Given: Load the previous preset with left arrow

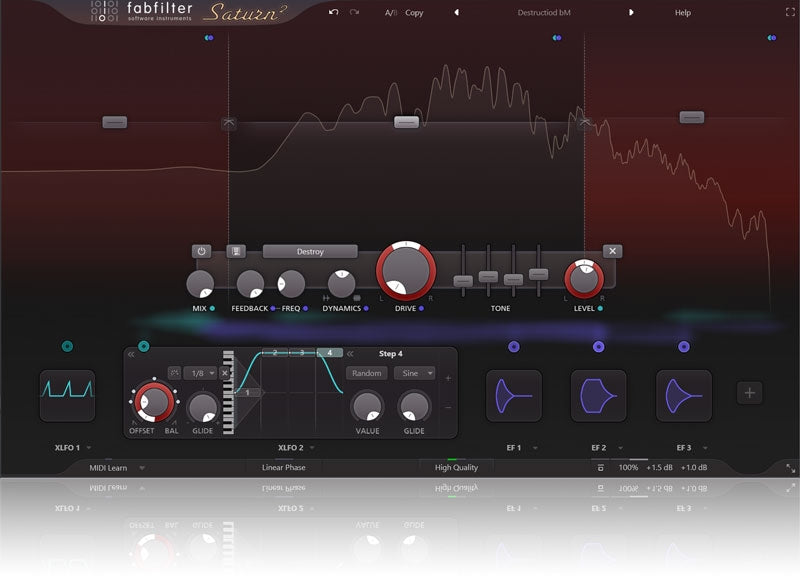Looking at the screenshot, I should [457, 12].
